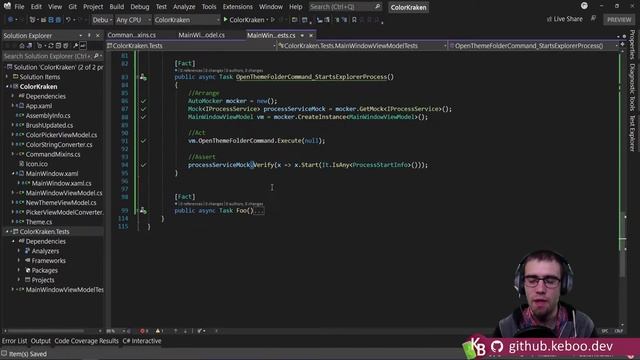Open the Extensions menu
Viewport: 640px width, 360px height.
point(238,7)
